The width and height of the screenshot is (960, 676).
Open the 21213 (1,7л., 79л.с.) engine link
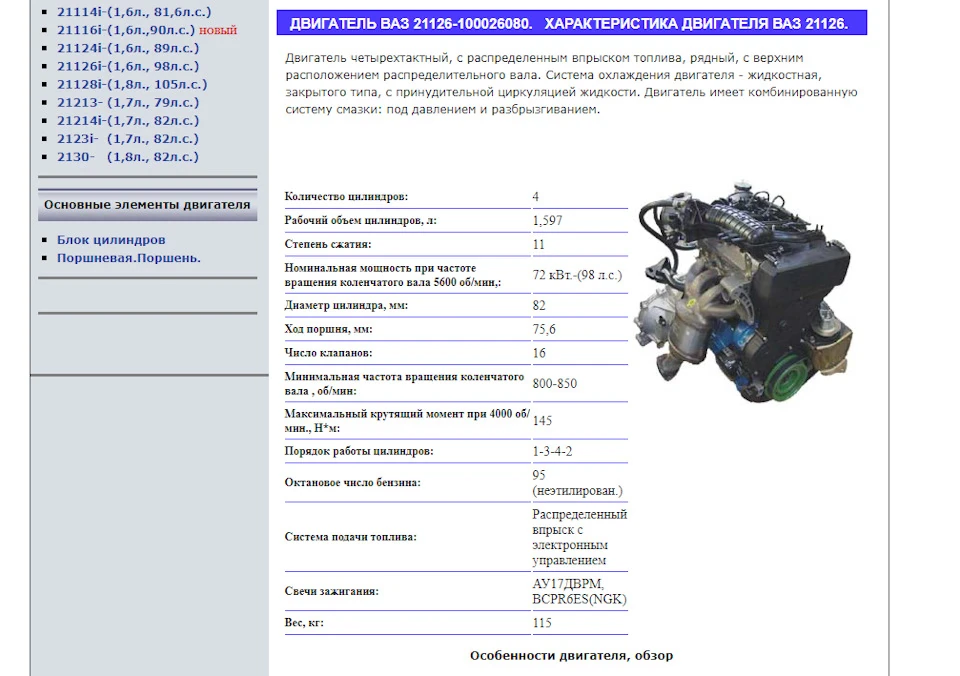tap(128, 102)
